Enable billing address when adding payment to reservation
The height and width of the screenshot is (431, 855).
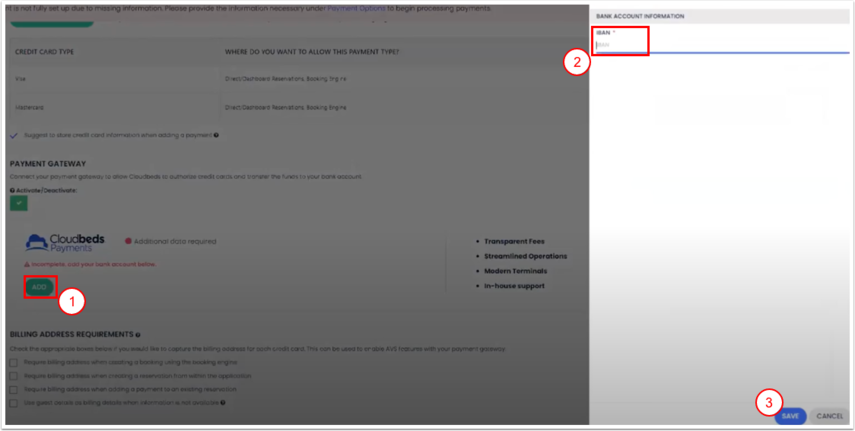pyautogui.click(x=14, y=390)
